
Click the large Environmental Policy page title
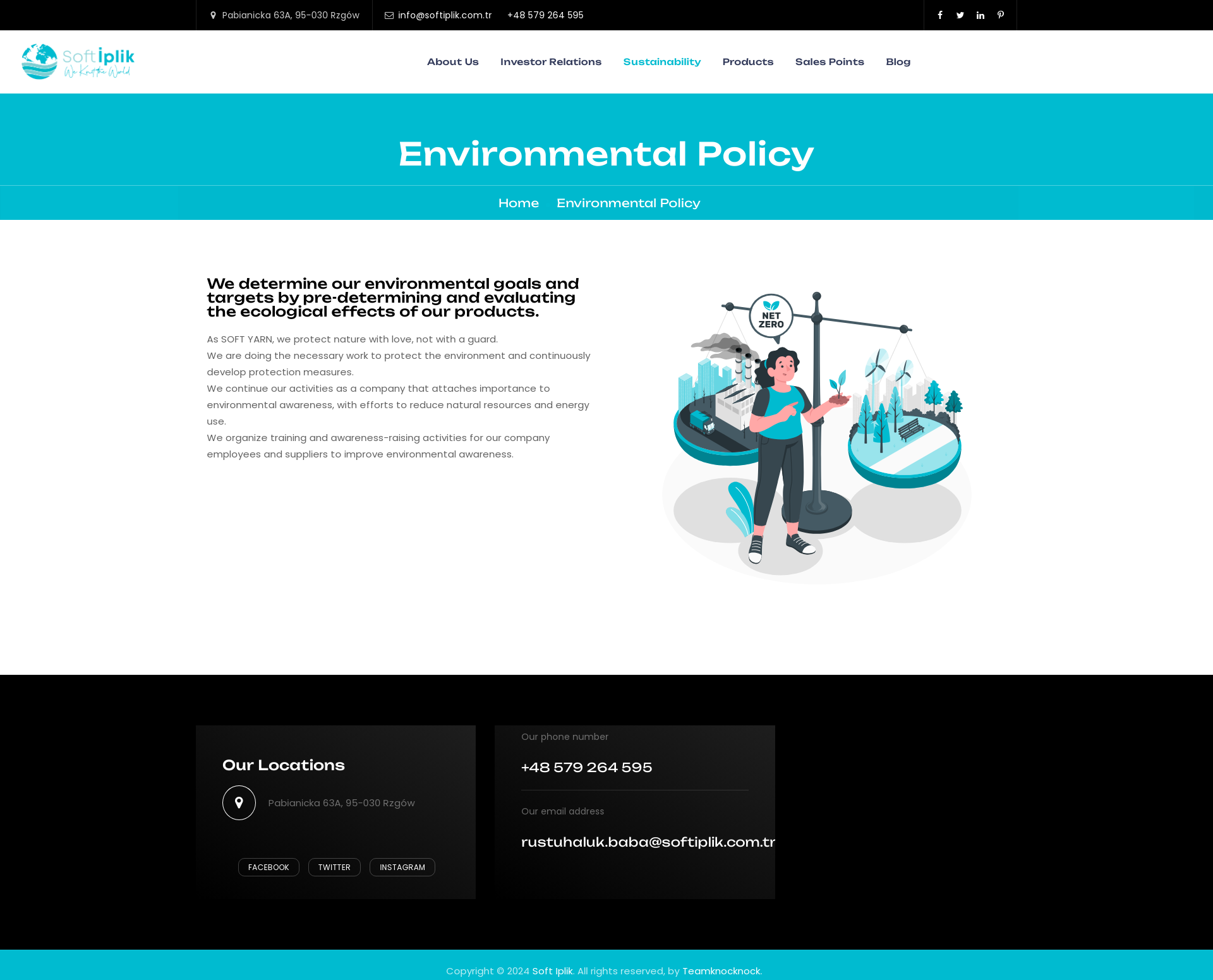(x=606, y=154)
